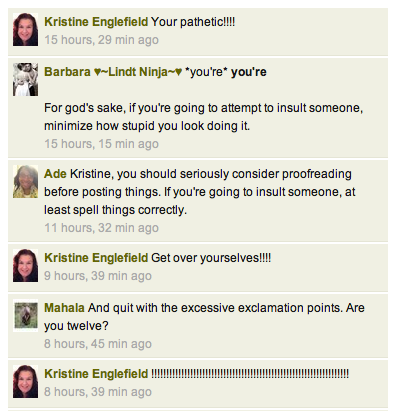Click Kristine Englefield's avatar on the first comment
398x411 pixels.
(x=25, y=30)
